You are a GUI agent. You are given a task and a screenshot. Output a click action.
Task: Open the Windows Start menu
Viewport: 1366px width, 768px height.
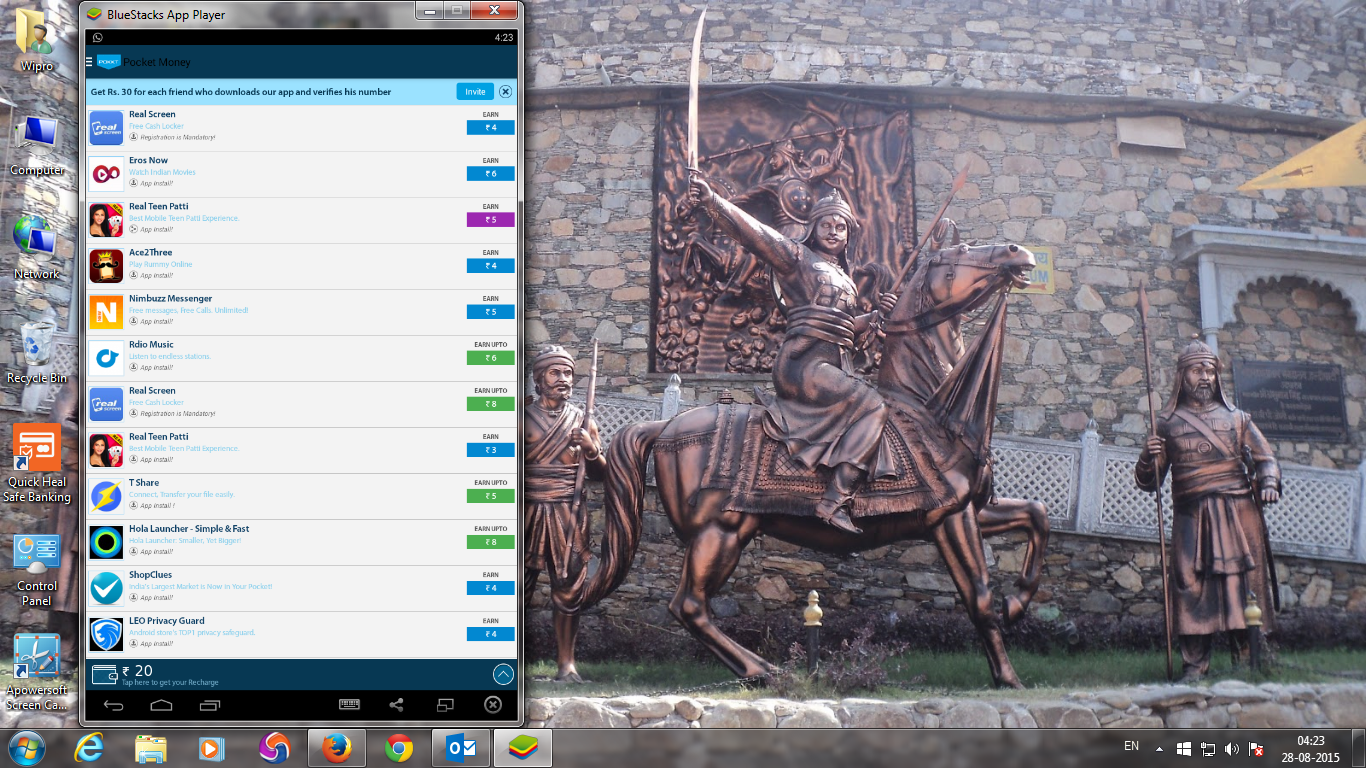click(27, 748)
